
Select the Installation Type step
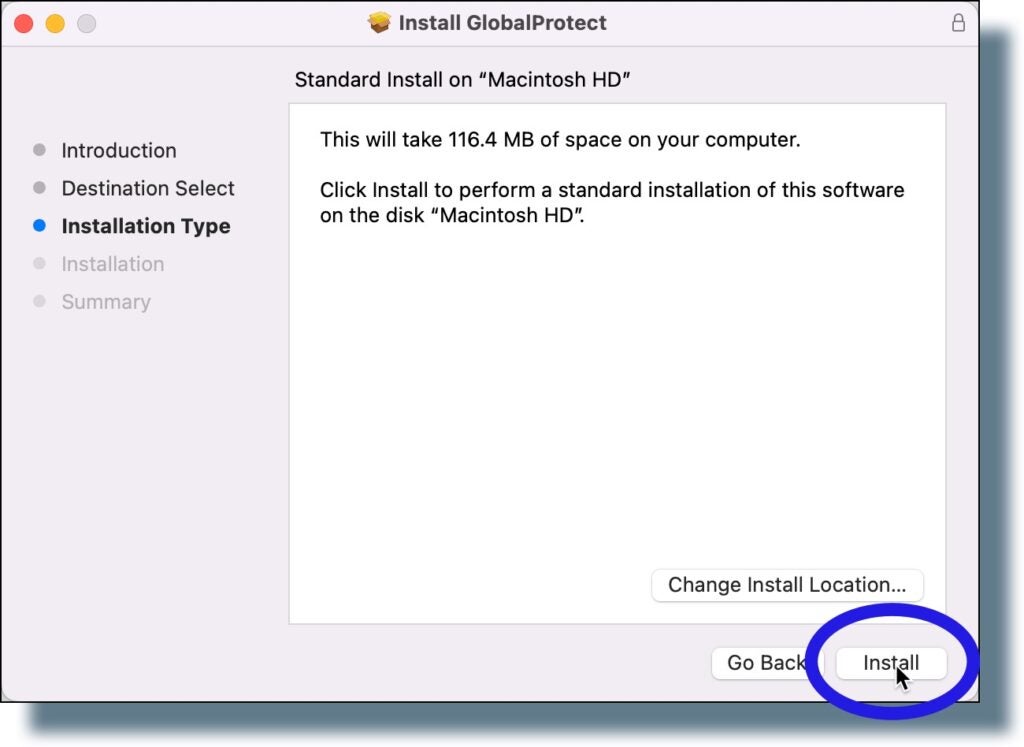tap(146, 226)
